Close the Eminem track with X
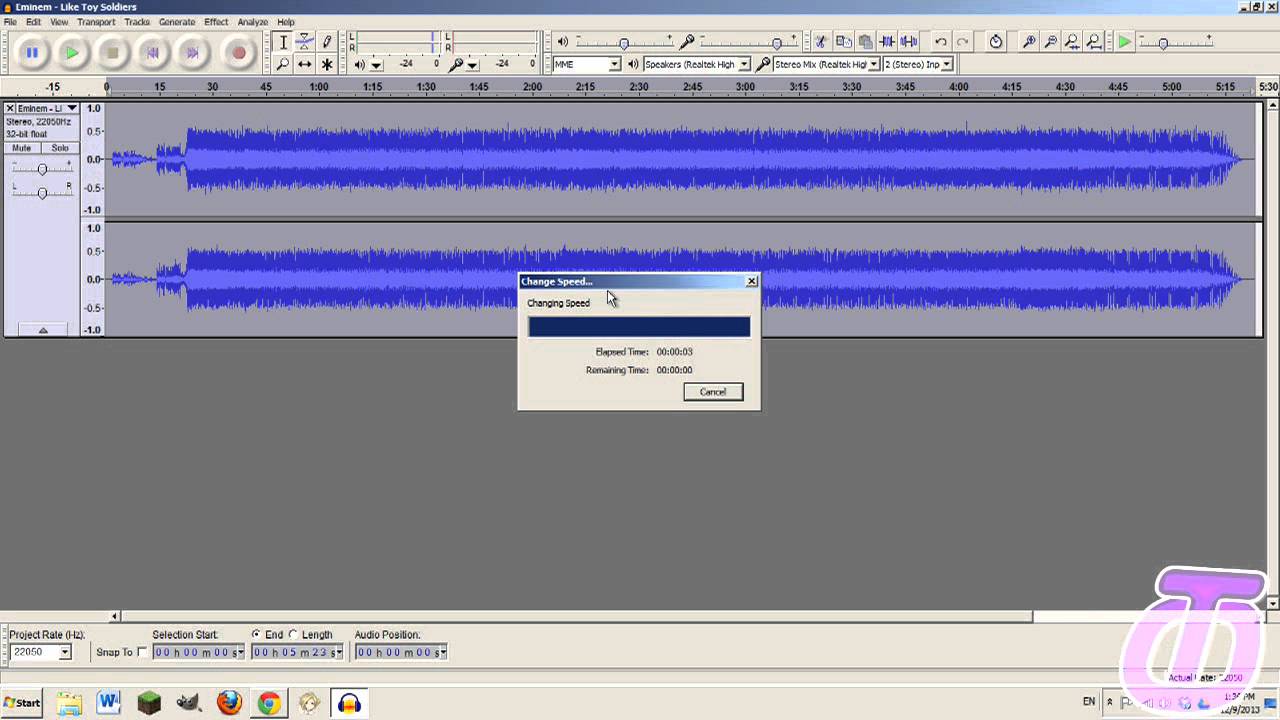The height and width of the screenshot is (720, 1280). pos(10,108)
